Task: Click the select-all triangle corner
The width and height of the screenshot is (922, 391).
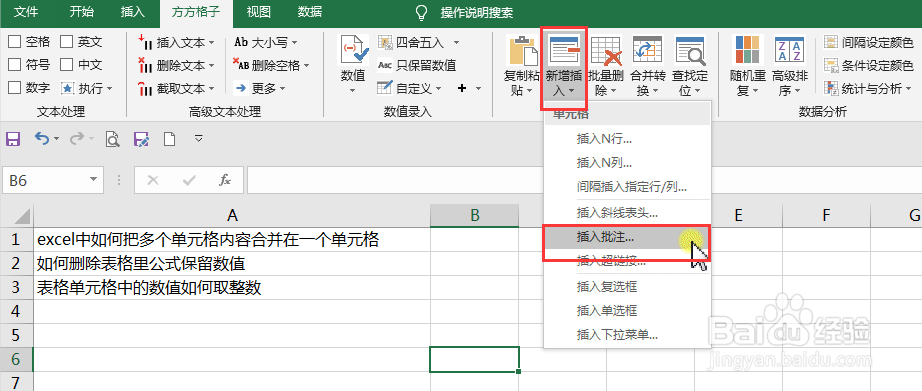Action: coord(22,216)
